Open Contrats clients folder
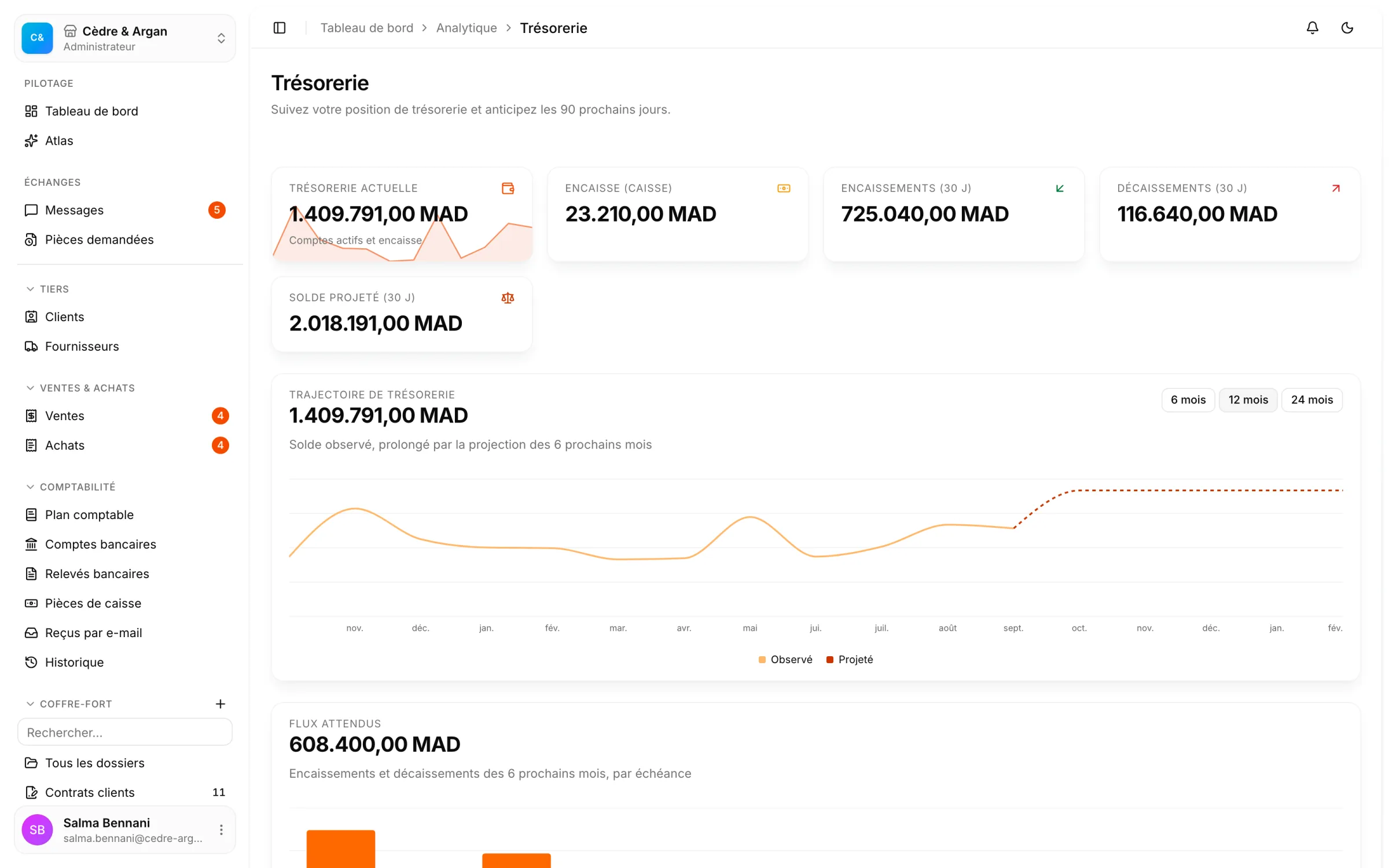Screen dimensions: 1389x868 coord(125,792)
